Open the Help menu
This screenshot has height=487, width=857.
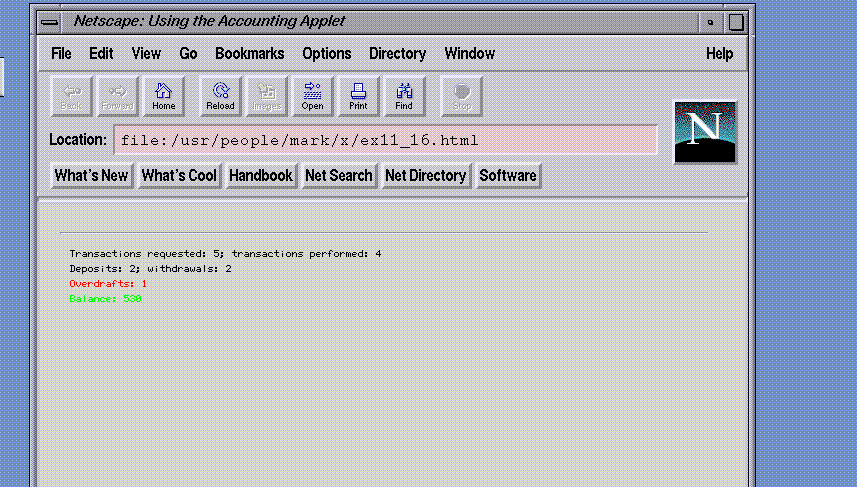[719, 54]
